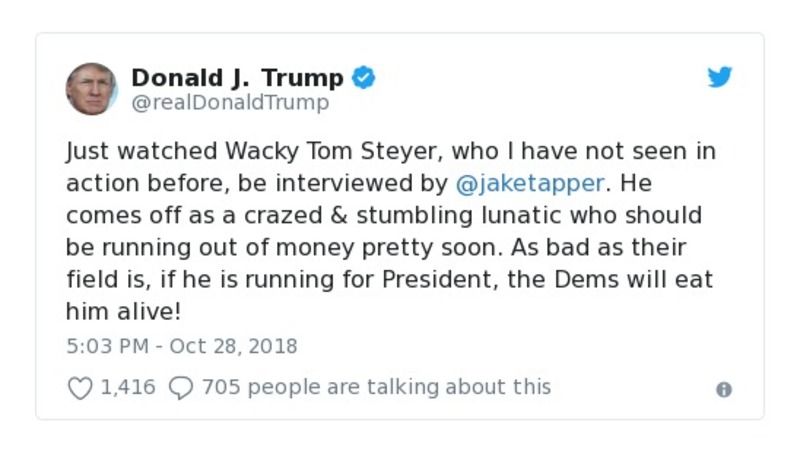
Task: Click the profile avatar photo
Action: point(92,89)
